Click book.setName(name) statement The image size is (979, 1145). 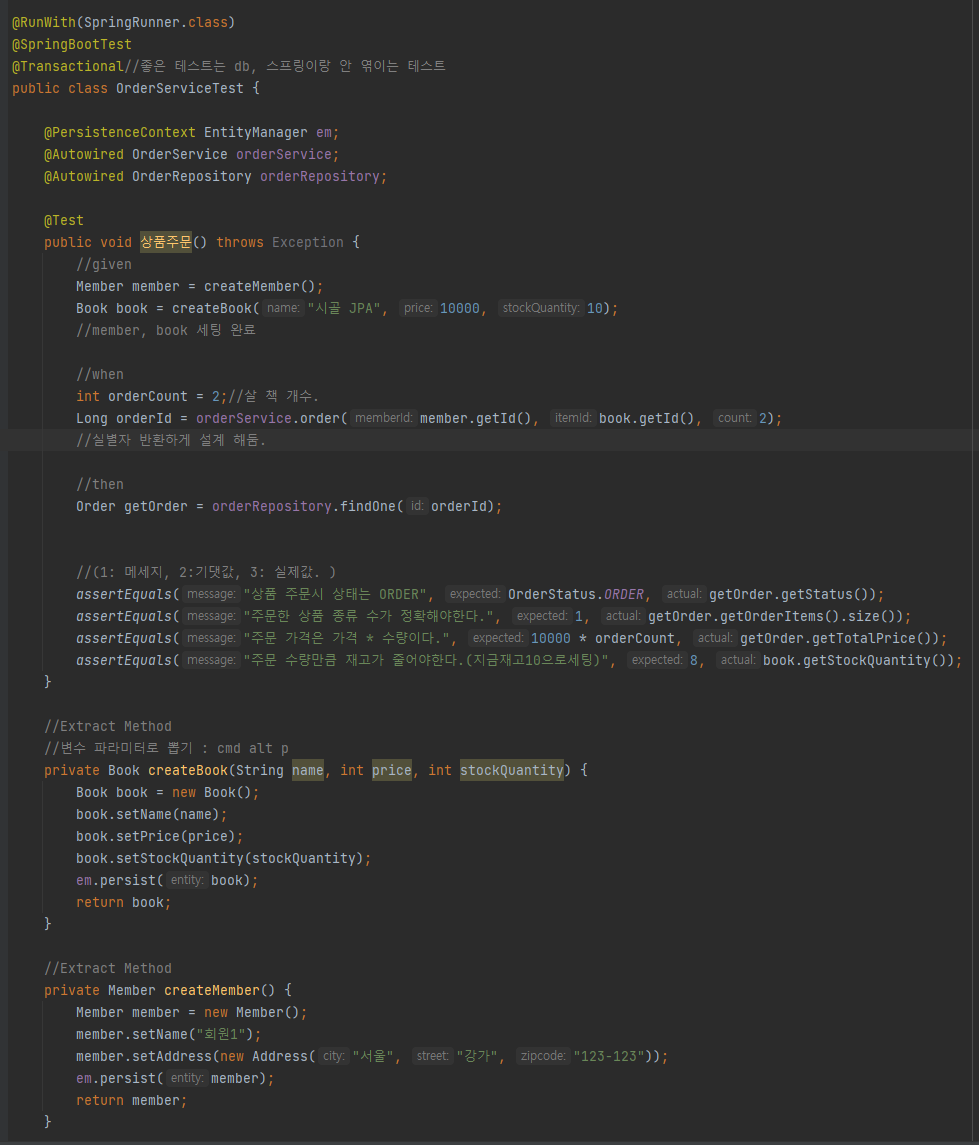point(152,814)
